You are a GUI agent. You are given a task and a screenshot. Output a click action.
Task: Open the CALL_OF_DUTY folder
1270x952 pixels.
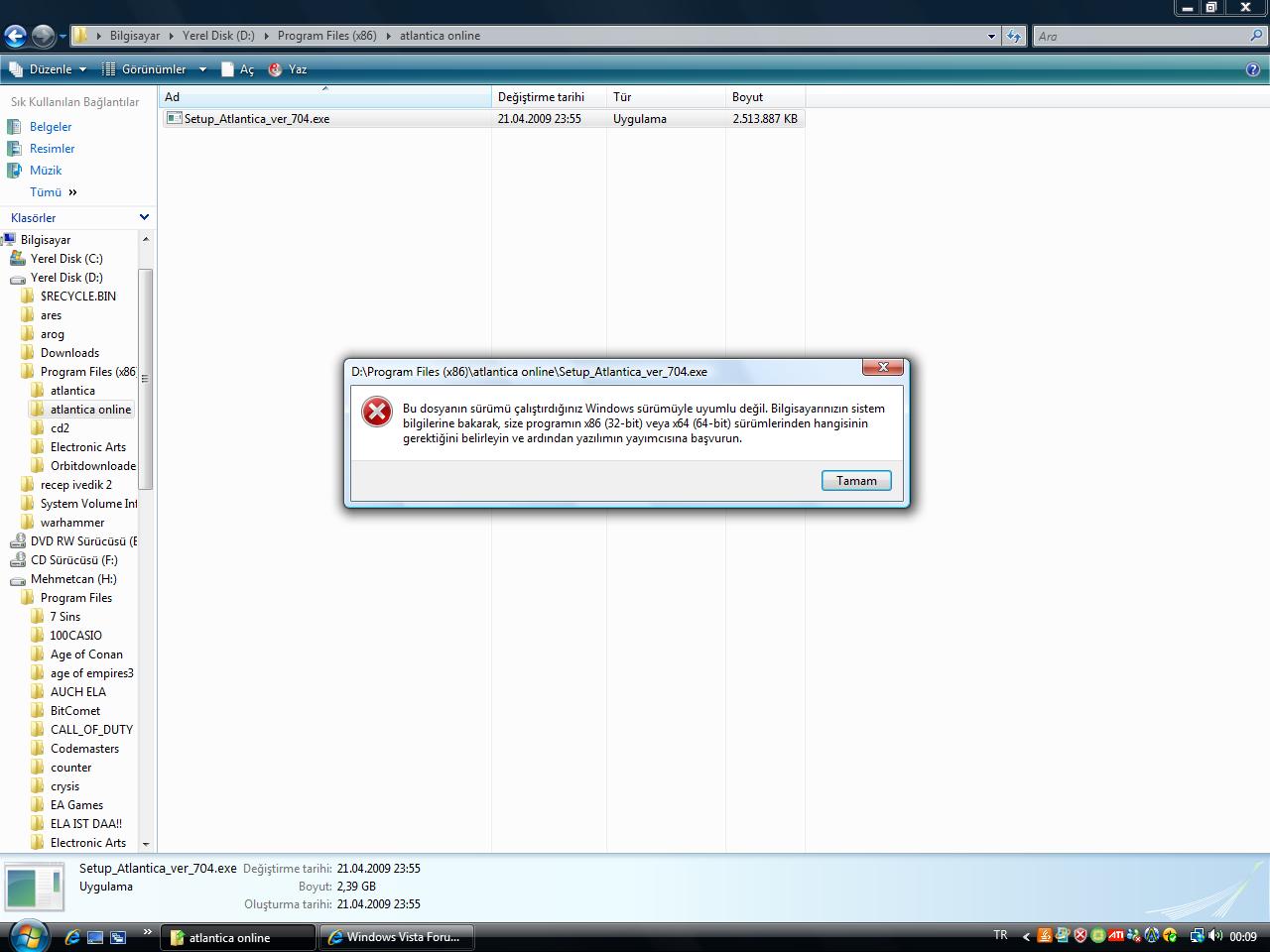coord(91,730)
